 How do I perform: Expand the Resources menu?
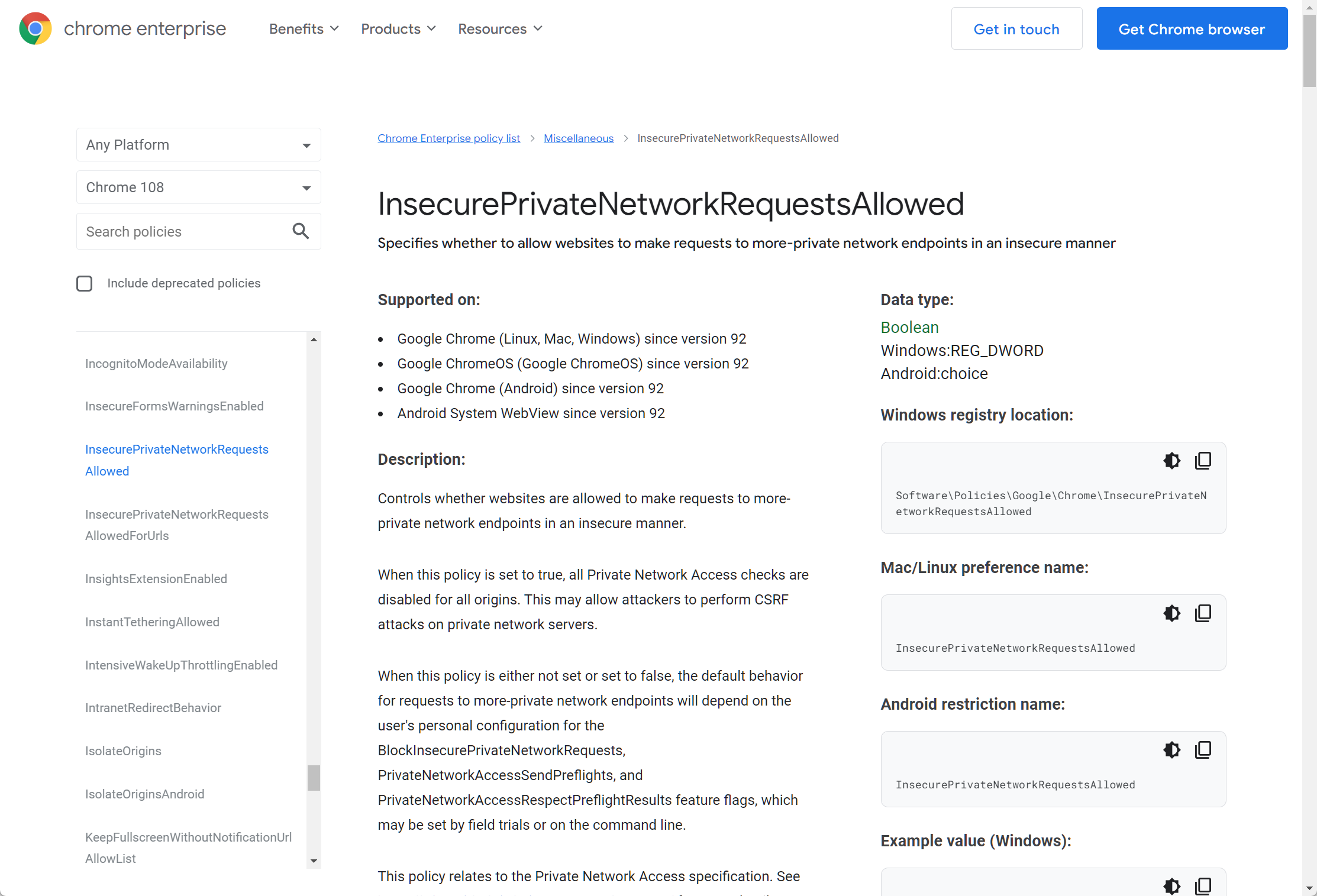(x=500, y=29)
